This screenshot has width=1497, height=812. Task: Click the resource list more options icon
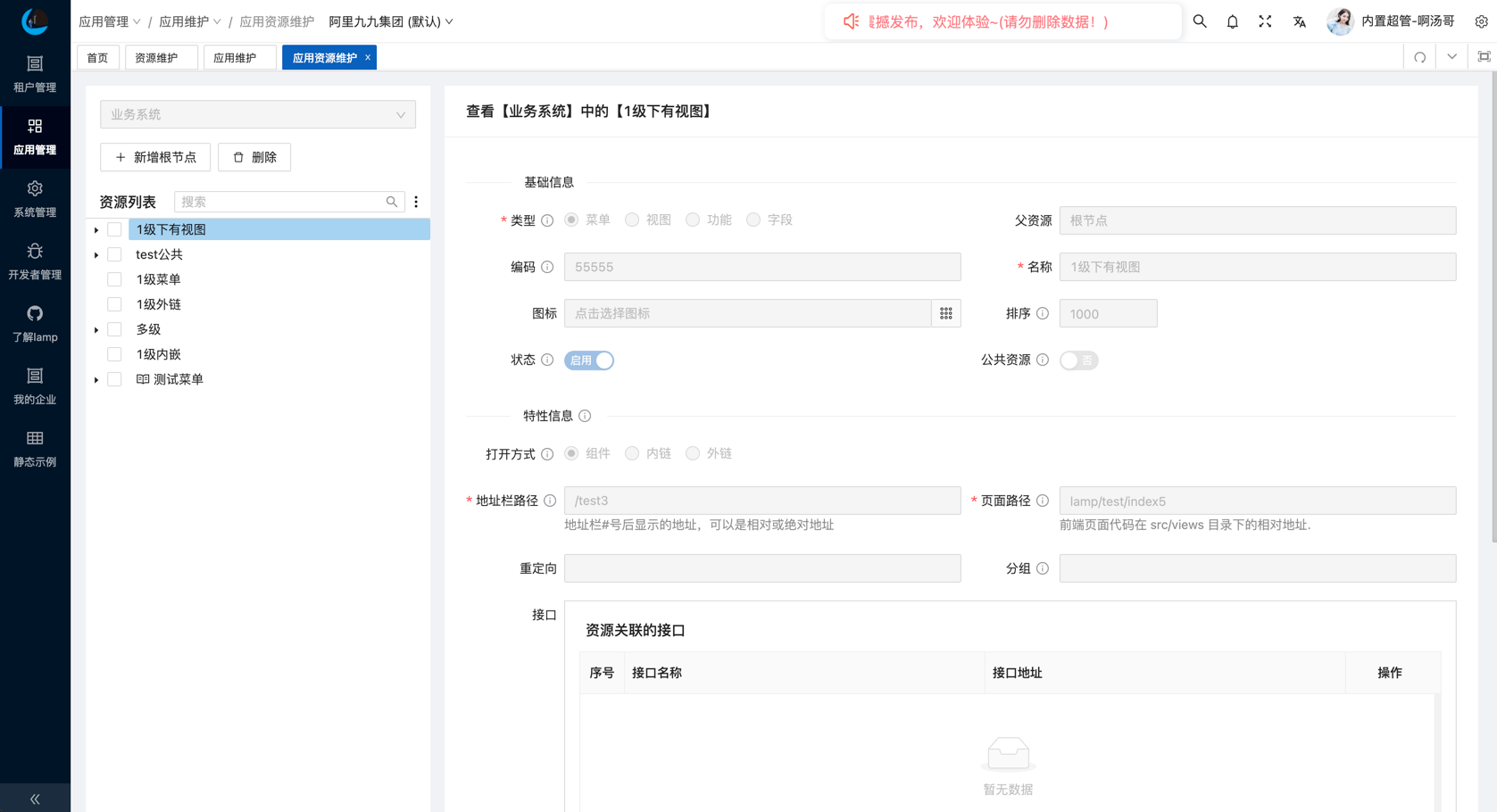click(x=416, y=203)
